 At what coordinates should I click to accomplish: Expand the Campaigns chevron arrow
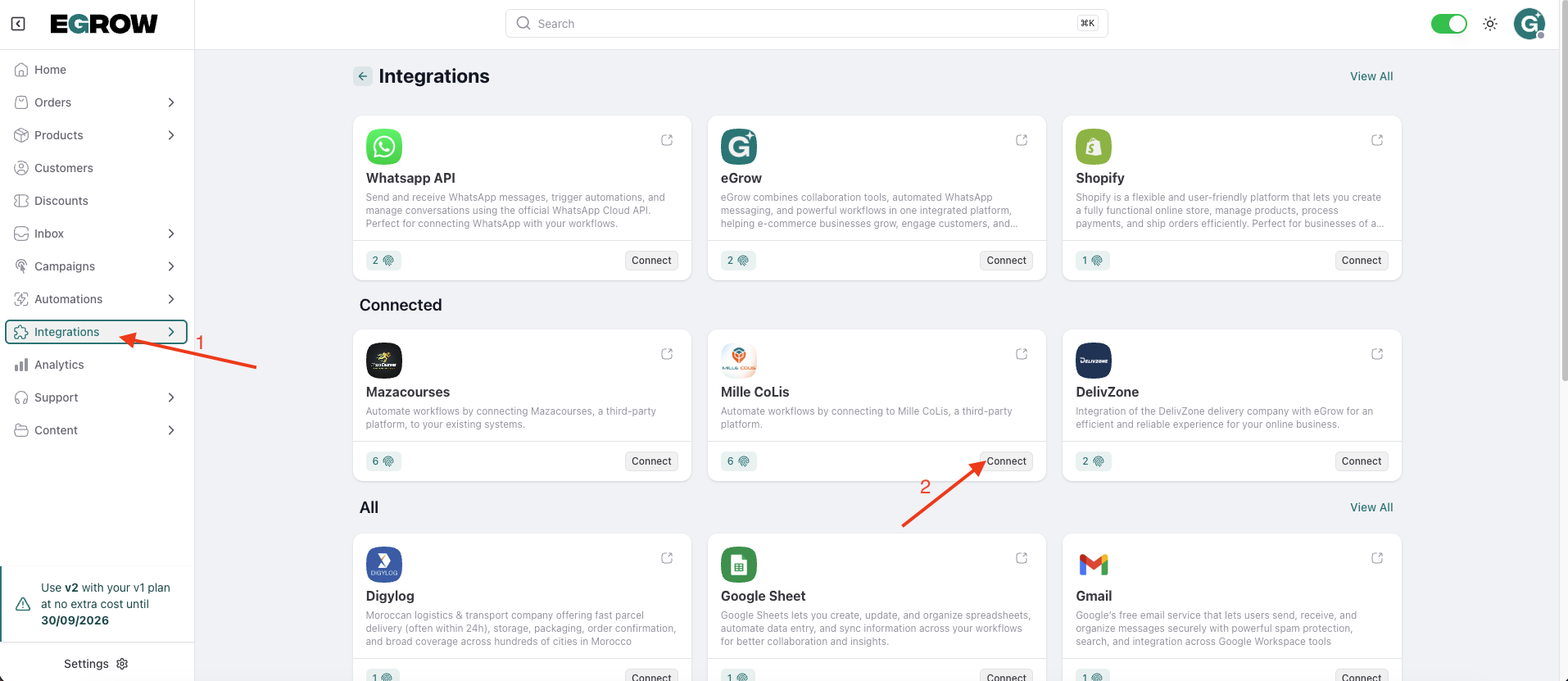[171, 266]
